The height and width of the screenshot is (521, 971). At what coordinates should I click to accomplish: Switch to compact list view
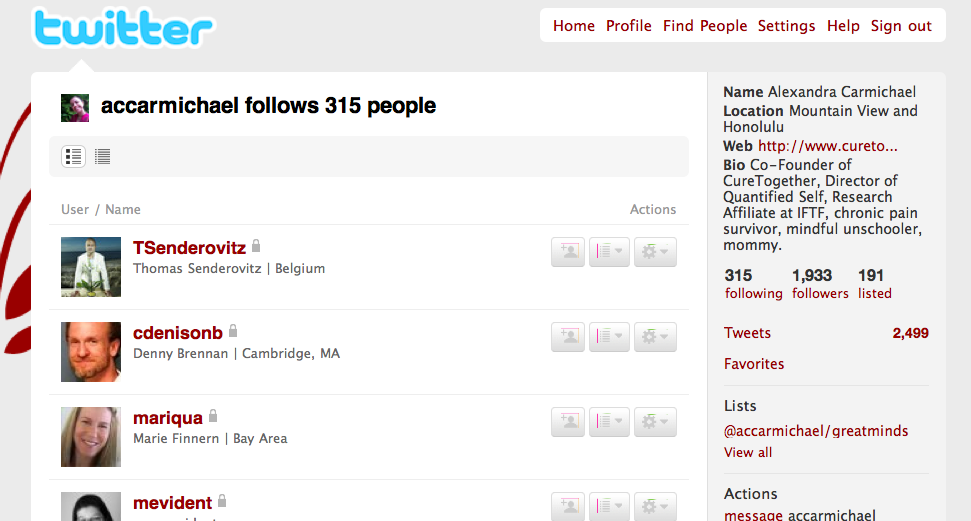coord(103,156)
